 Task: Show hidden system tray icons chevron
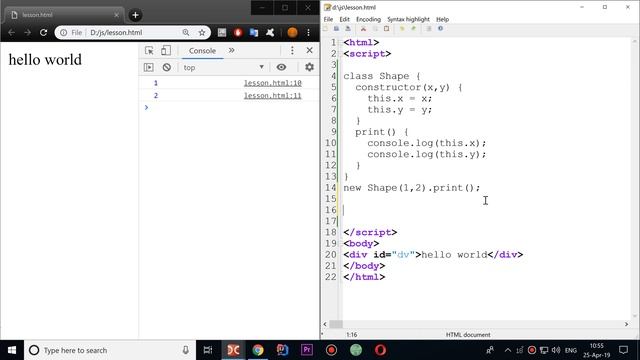508,350
